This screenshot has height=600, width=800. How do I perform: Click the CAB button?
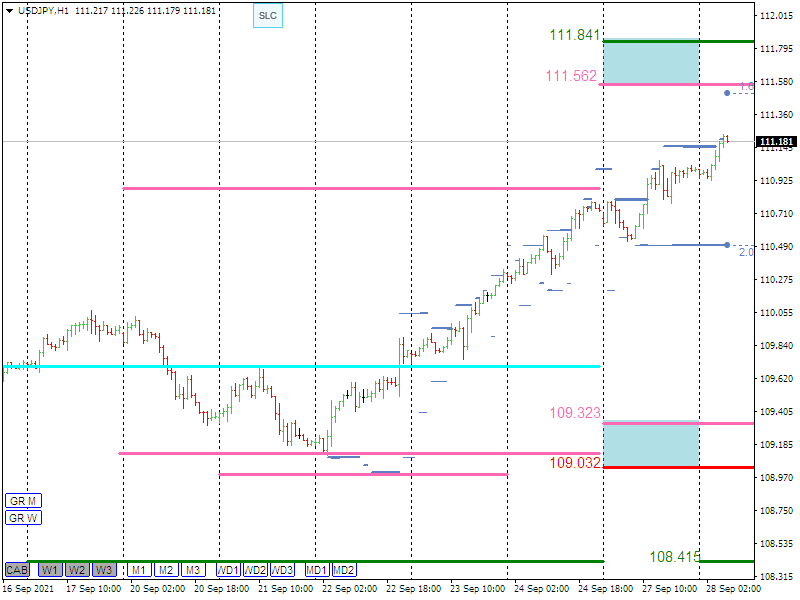17,570
